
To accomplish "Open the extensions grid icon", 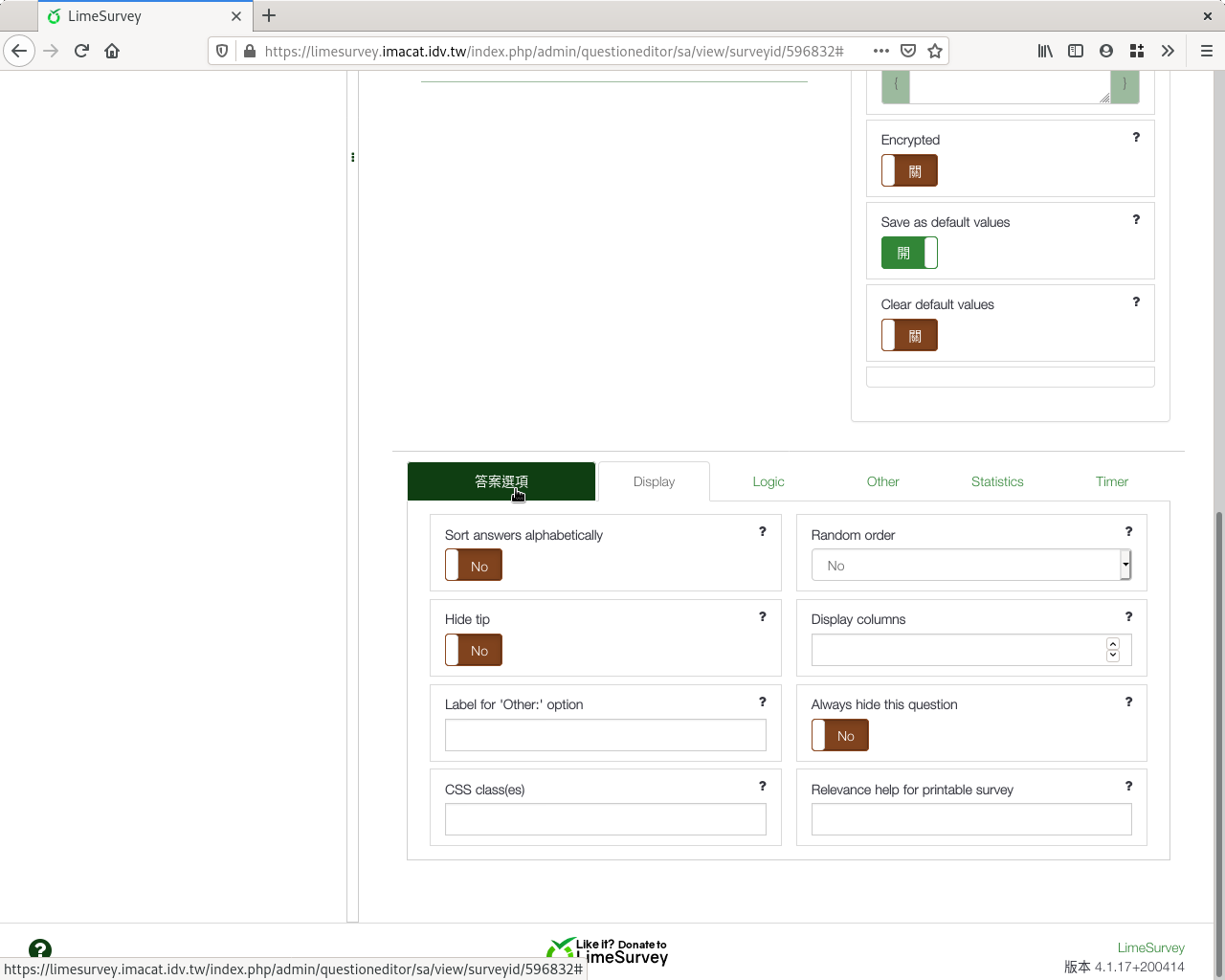I will 1137,51.
